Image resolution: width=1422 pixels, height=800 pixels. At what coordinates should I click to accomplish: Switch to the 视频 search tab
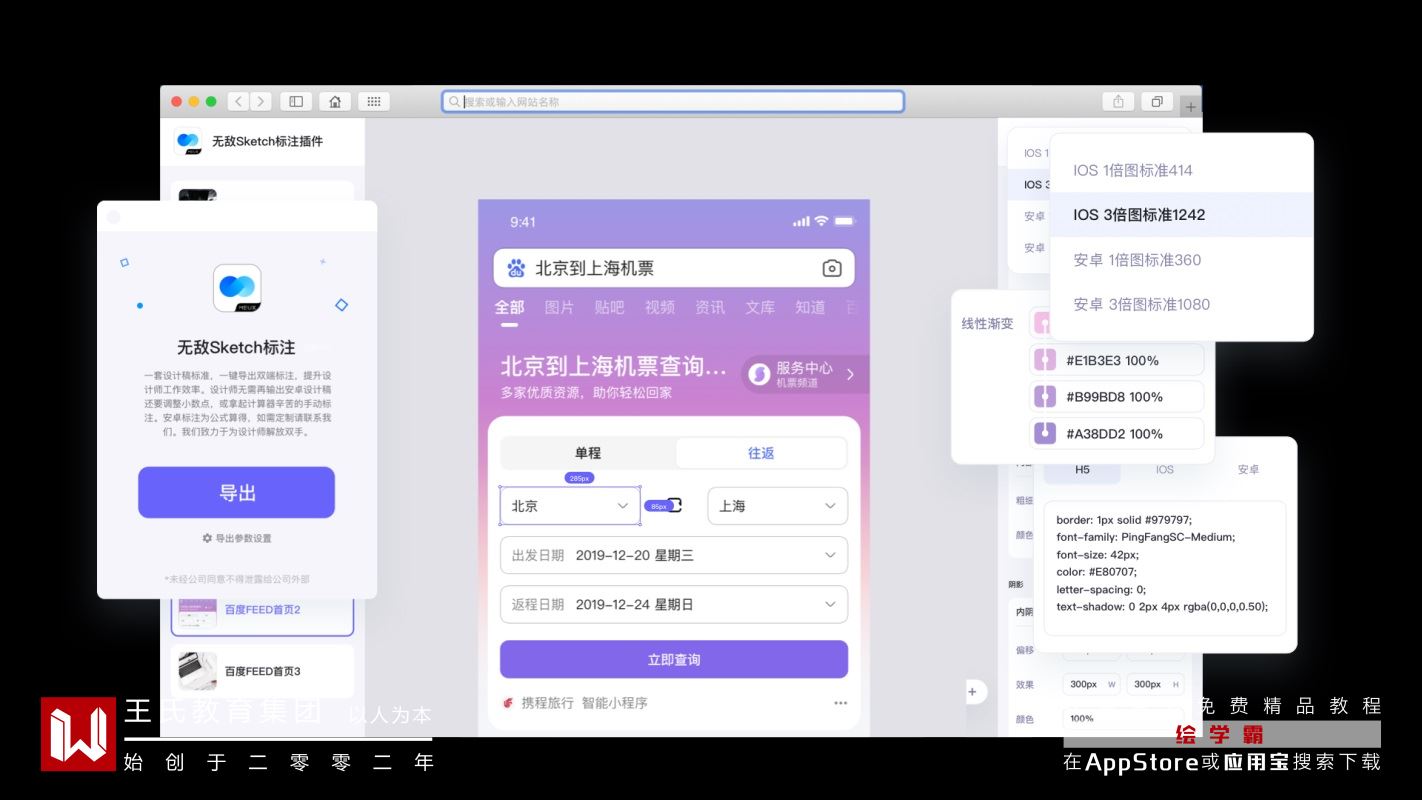coord(660,307)
